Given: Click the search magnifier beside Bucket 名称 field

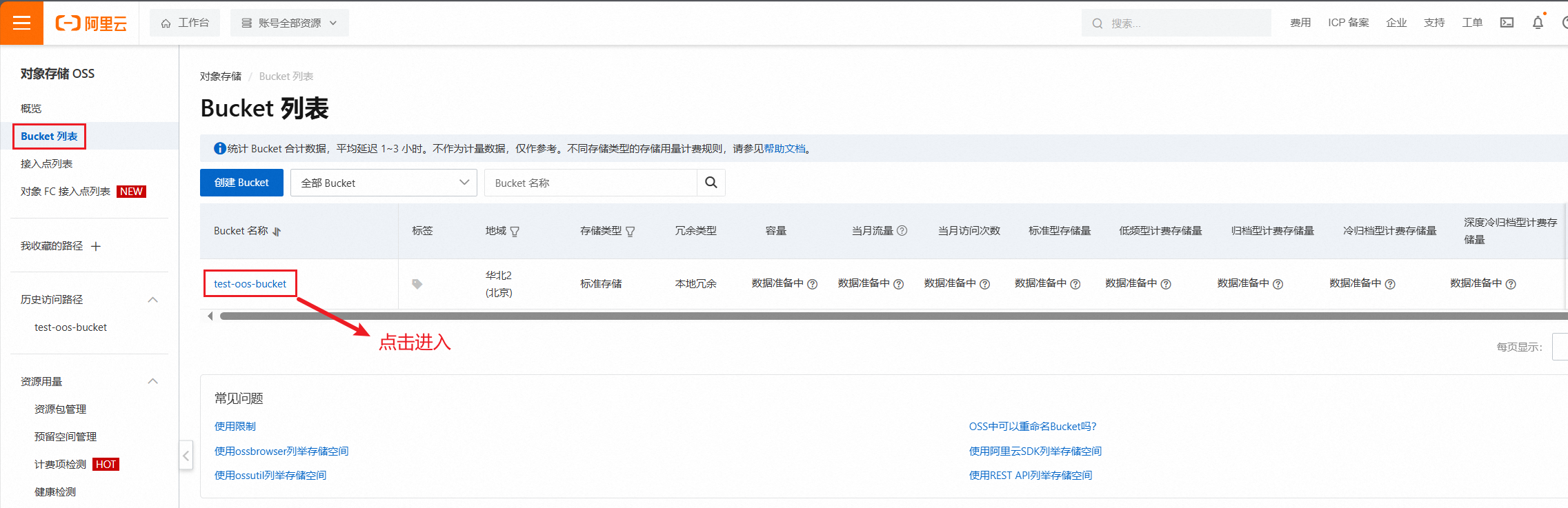Looking at the screenshot, I should pyautogui.click(x=711, y=183).
